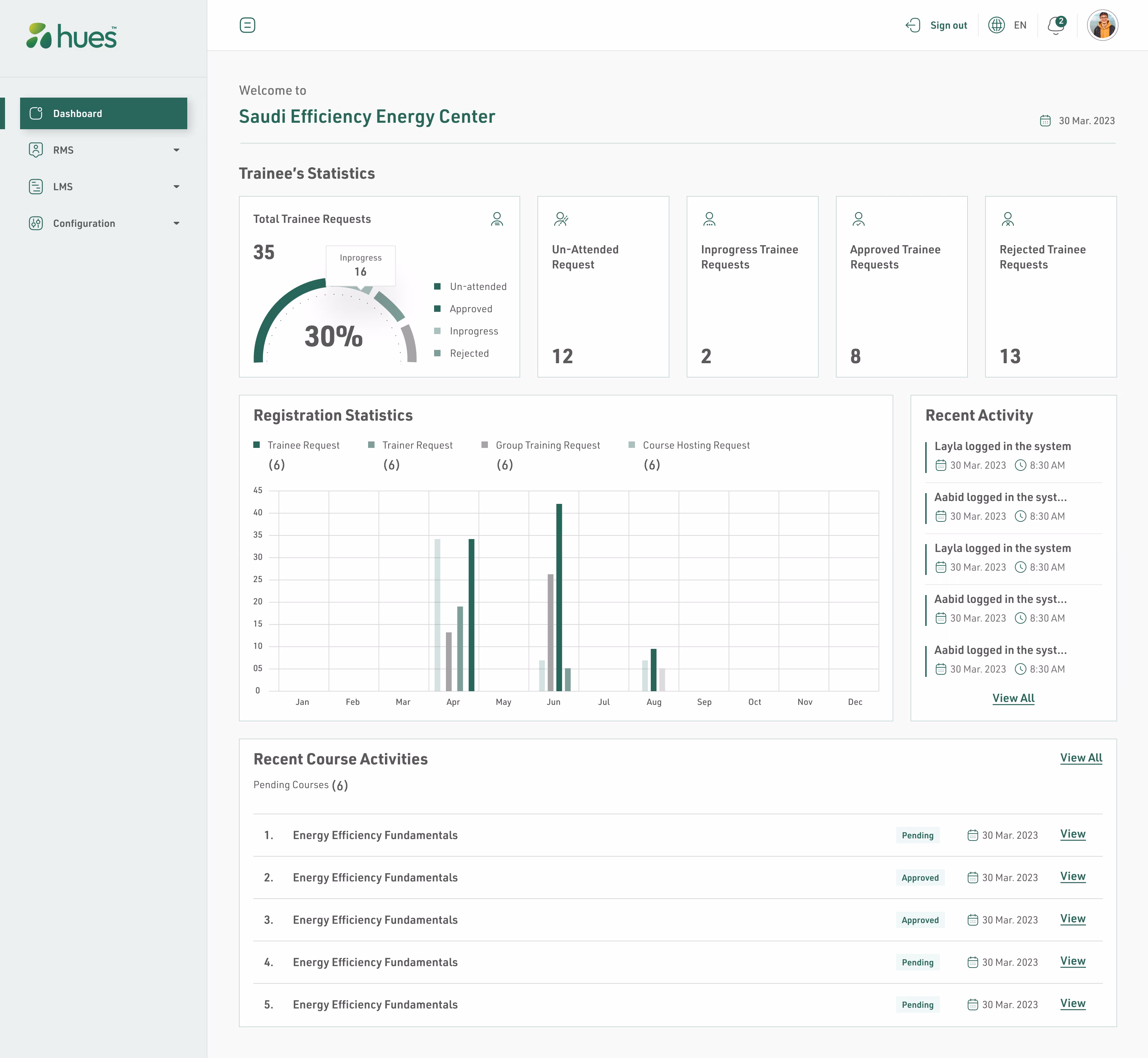Click the header date calendar icon
Image resolution: width=1148 pixels, height=1058 pixels.
click(x=1045, y=121)
